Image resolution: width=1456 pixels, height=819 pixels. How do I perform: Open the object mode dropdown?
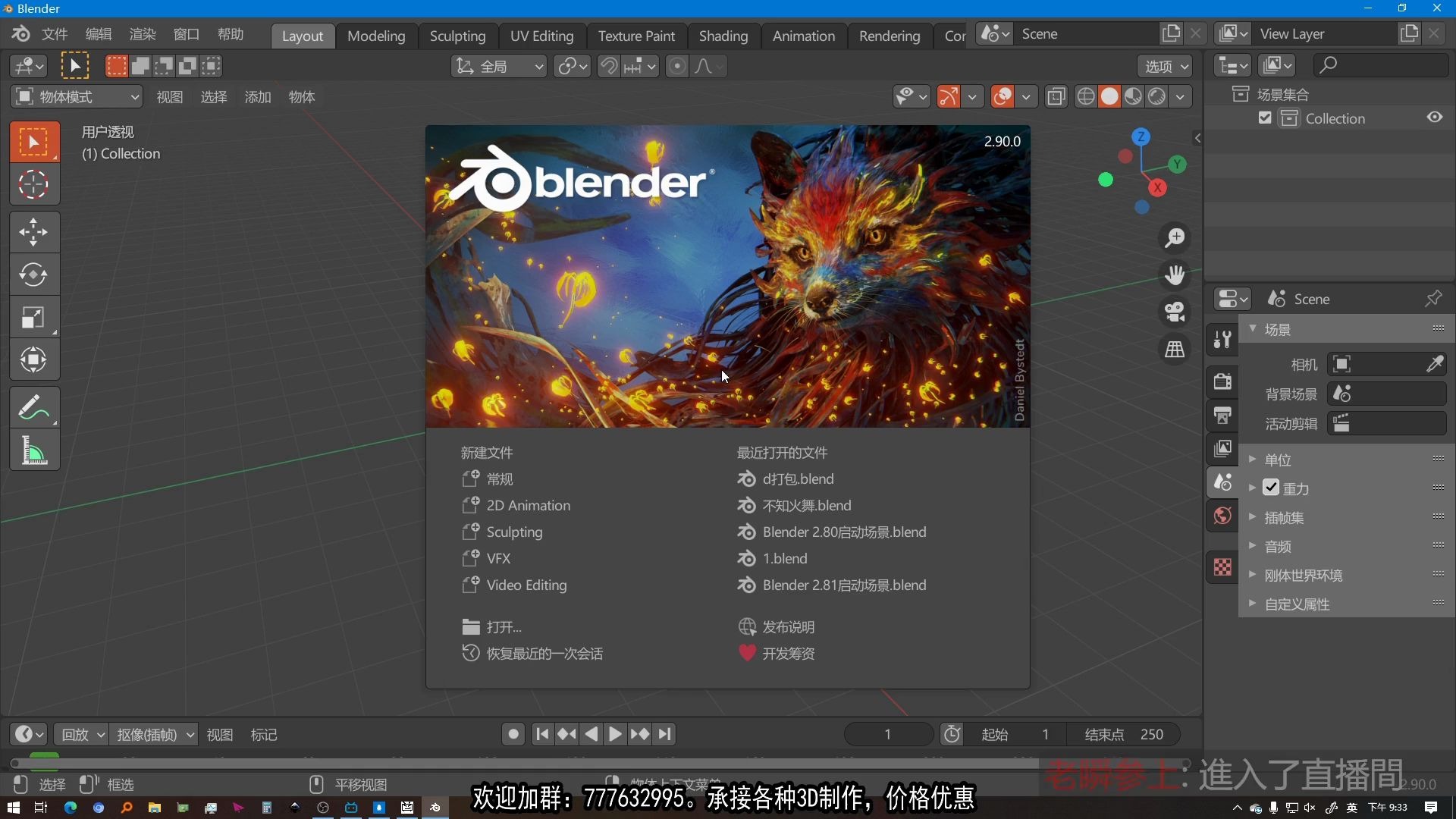pos(77,96)
